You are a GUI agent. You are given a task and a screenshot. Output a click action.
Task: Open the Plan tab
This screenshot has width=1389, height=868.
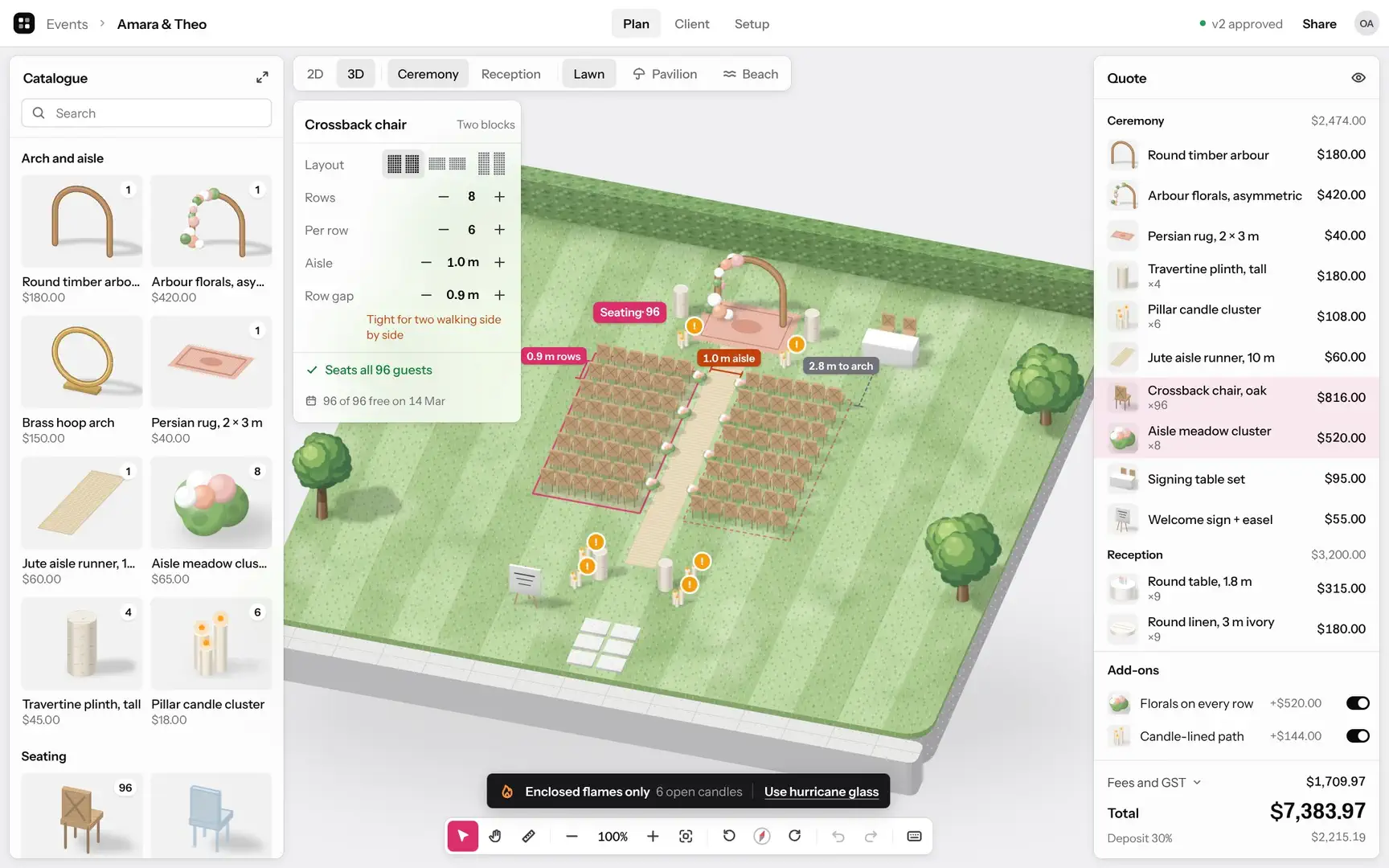point(636,24)
